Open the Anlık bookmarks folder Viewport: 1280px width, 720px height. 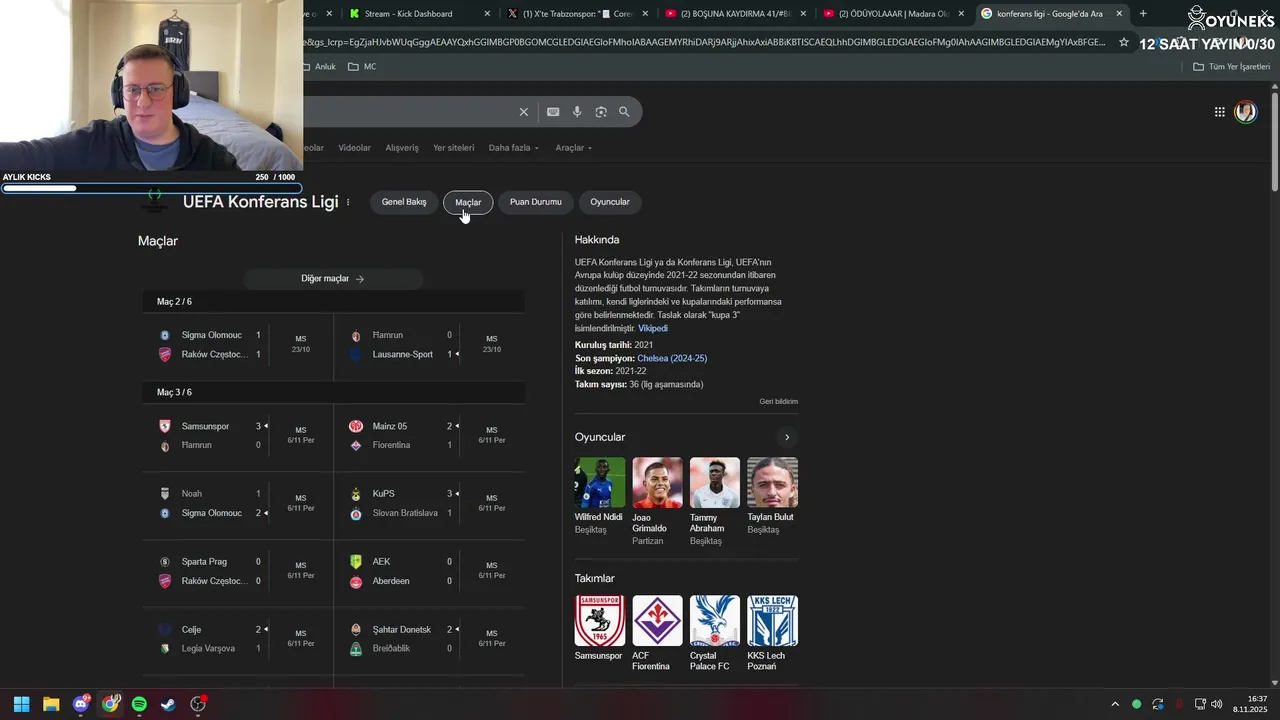(319, 67)
